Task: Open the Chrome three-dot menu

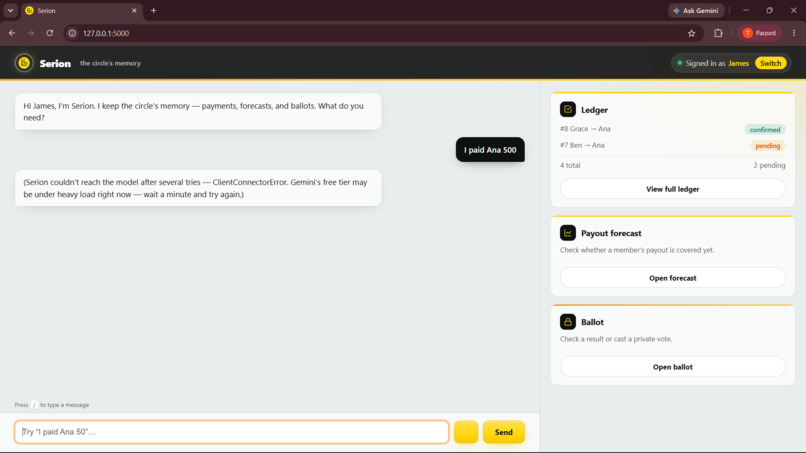Action: [794, 33]
